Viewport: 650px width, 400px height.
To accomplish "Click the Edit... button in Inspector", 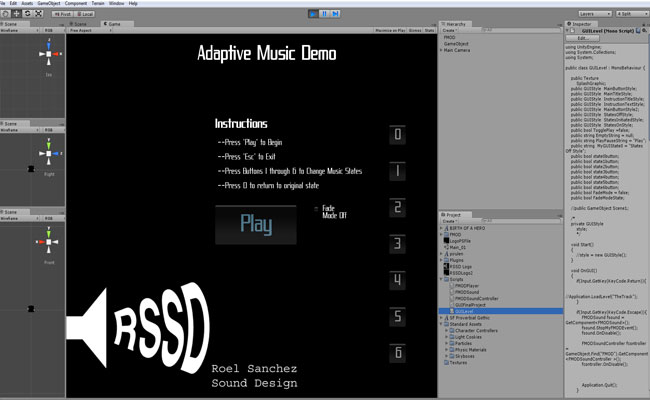I will (582, 38).
